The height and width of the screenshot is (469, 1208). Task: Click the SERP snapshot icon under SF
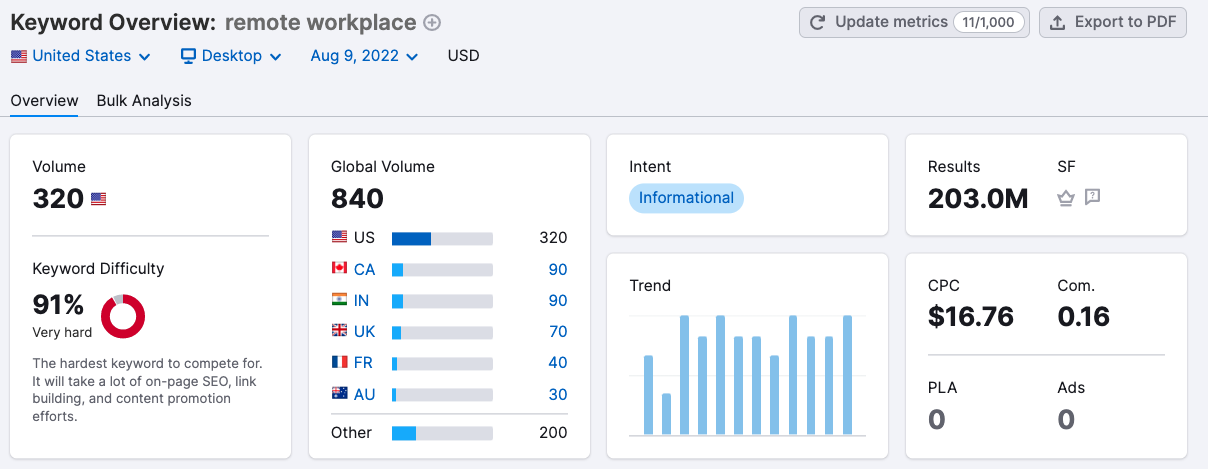(x=1092, y=197)
